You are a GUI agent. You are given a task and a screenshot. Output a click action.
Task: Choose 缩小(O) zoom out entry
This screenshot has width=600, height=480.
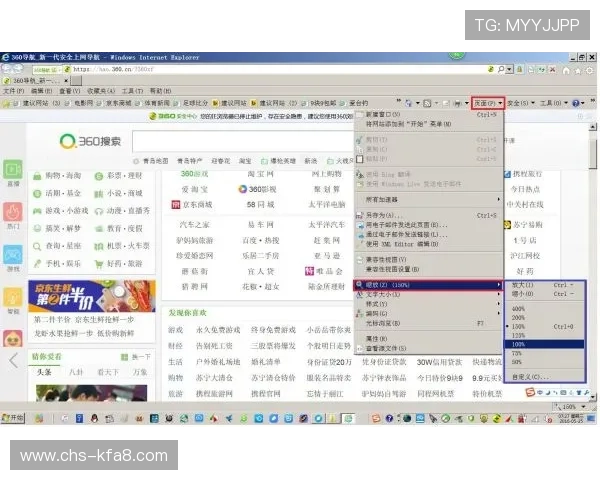click(x=545, y=294)
